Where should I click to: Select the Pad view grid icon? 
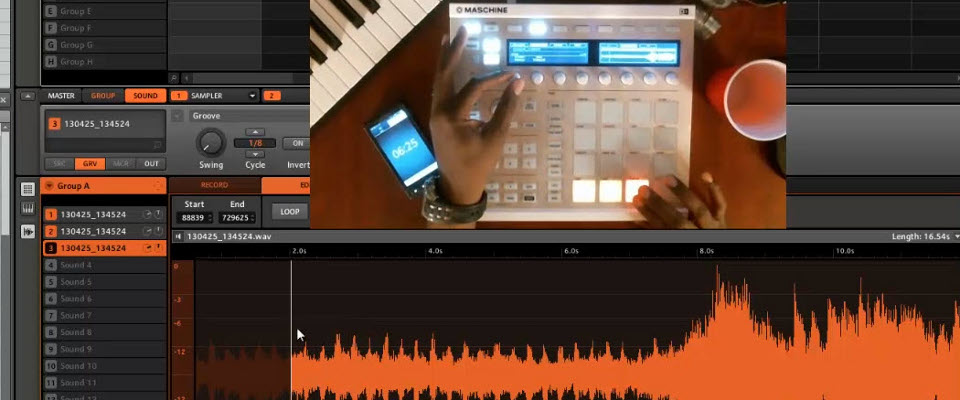(28, 189)
